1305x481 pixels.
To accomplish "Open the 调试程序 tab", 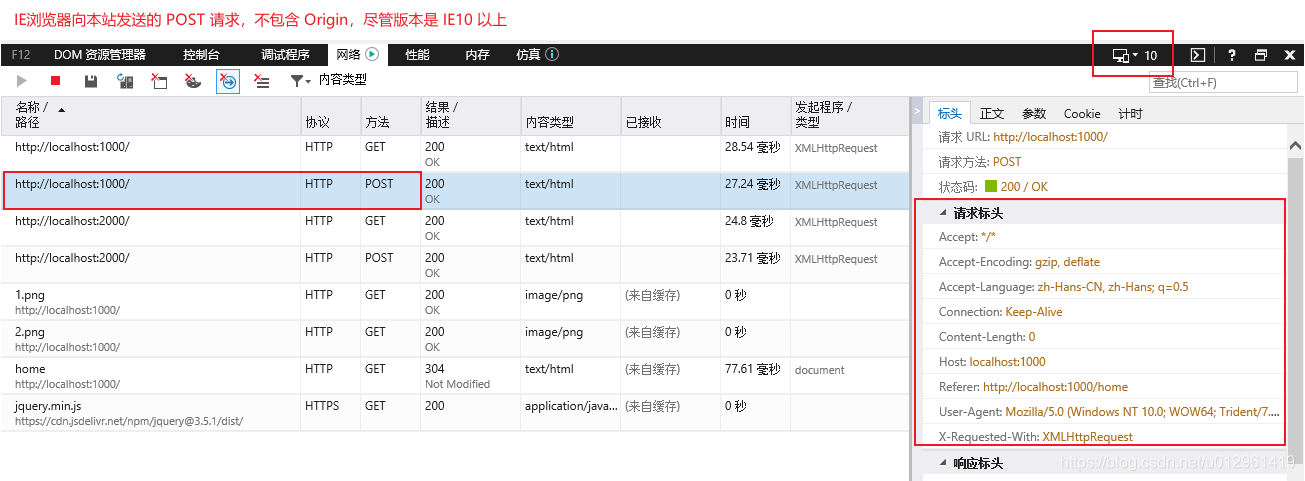I will (x=285, y=55).
